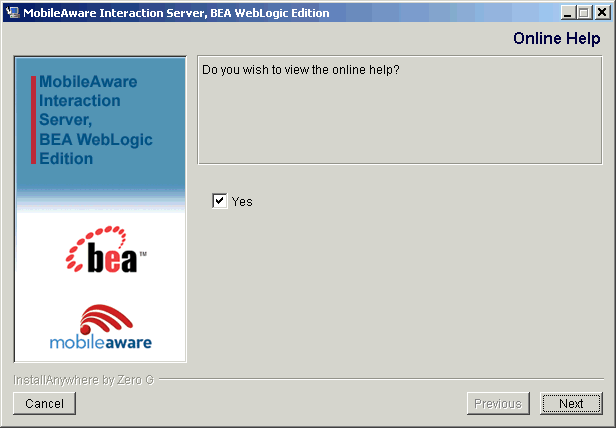Click the 'InstallAnywhere by Zero G' label

[83, 380]
